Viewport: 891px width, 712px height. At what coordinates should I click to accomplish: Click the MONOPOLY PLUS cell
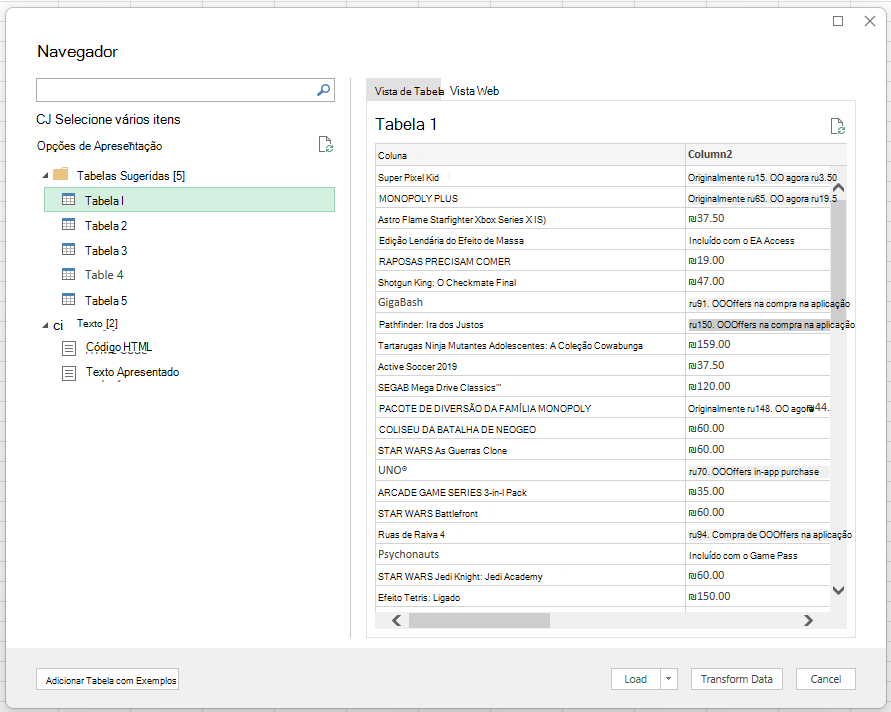[530, 198]
